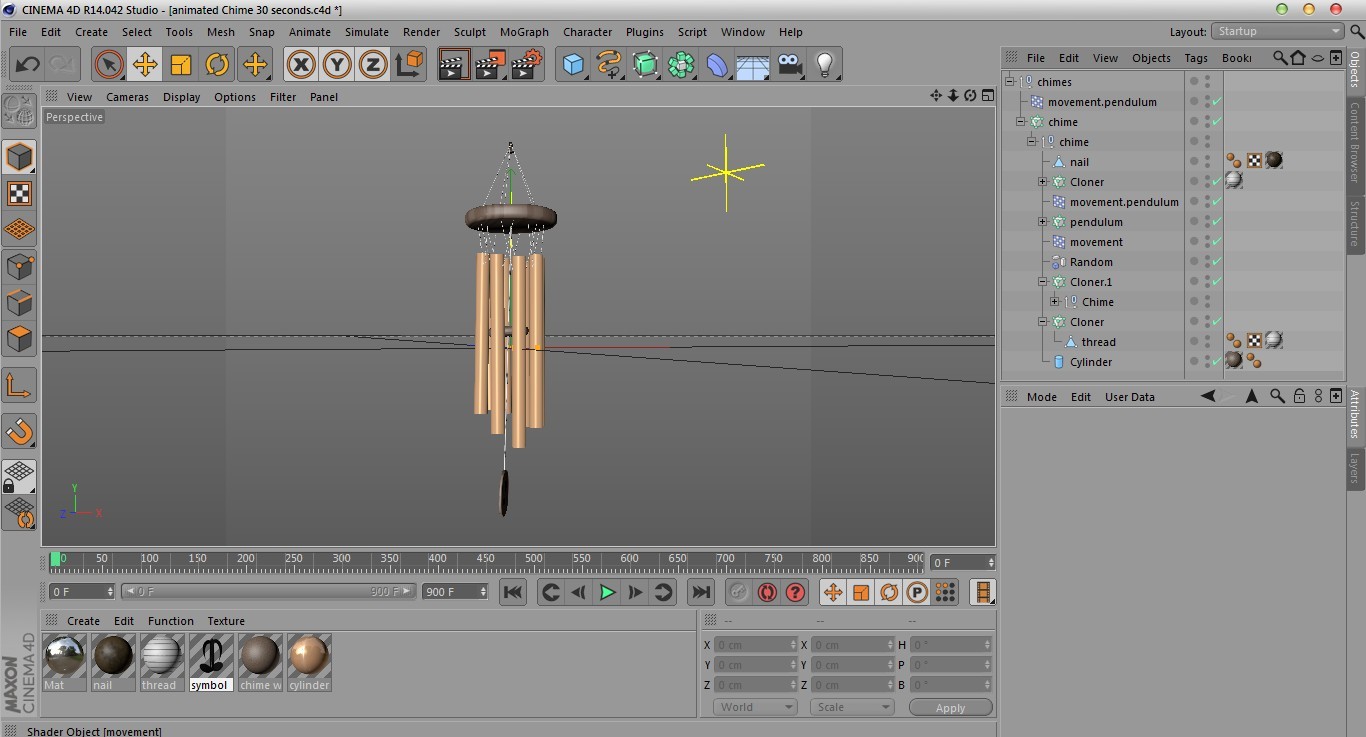Click frame 500 on the timeline ruler
The width and height of the screenshot is (1366, 737).
point(533,559)
